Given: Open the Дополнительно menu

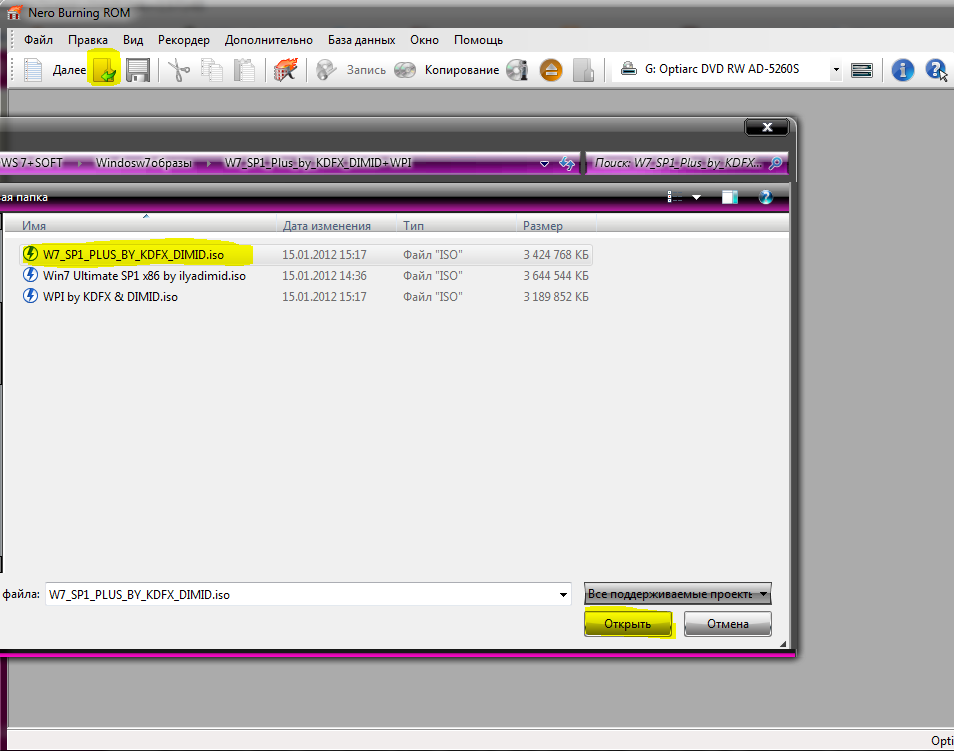Looking at the screenshot, I should tap(268, 40).
